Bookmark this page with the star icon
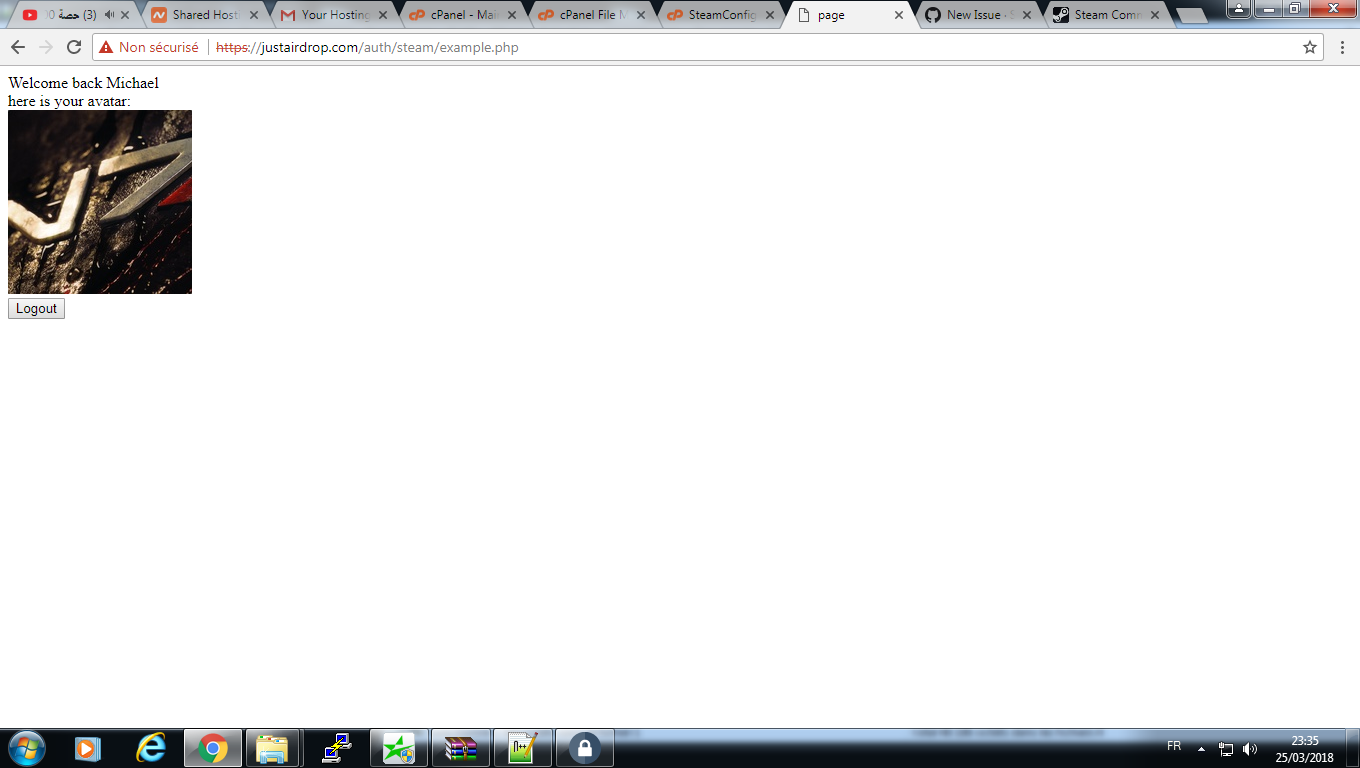This screenshot has height=768, width=1360. click(1309, 47)
